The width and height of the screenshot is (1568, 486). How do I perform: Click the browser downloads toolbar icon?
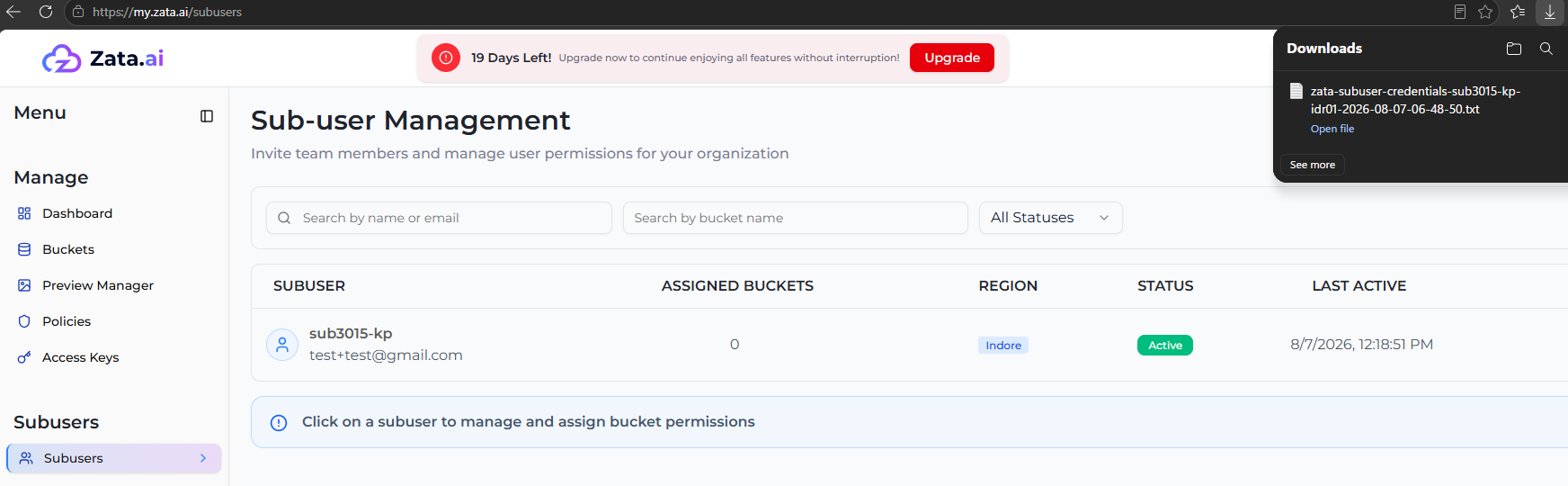point(1550,12)
